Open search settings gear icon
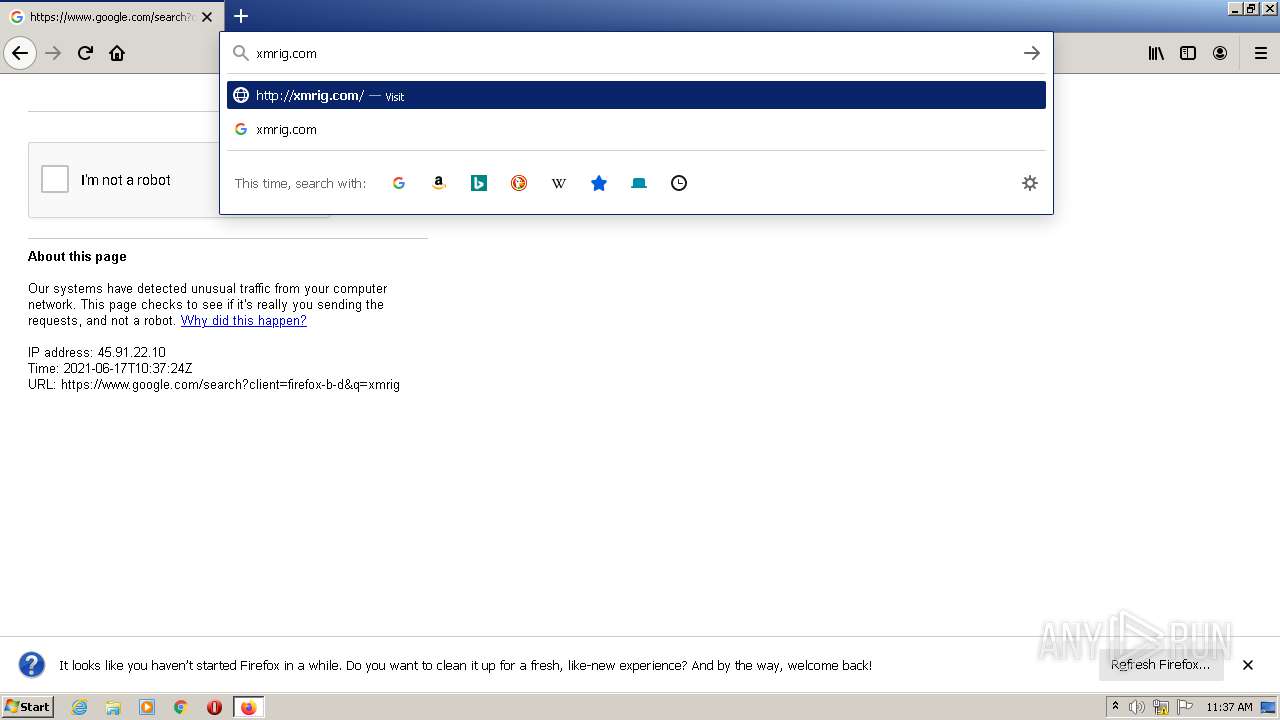 [x=1030, y=183]
